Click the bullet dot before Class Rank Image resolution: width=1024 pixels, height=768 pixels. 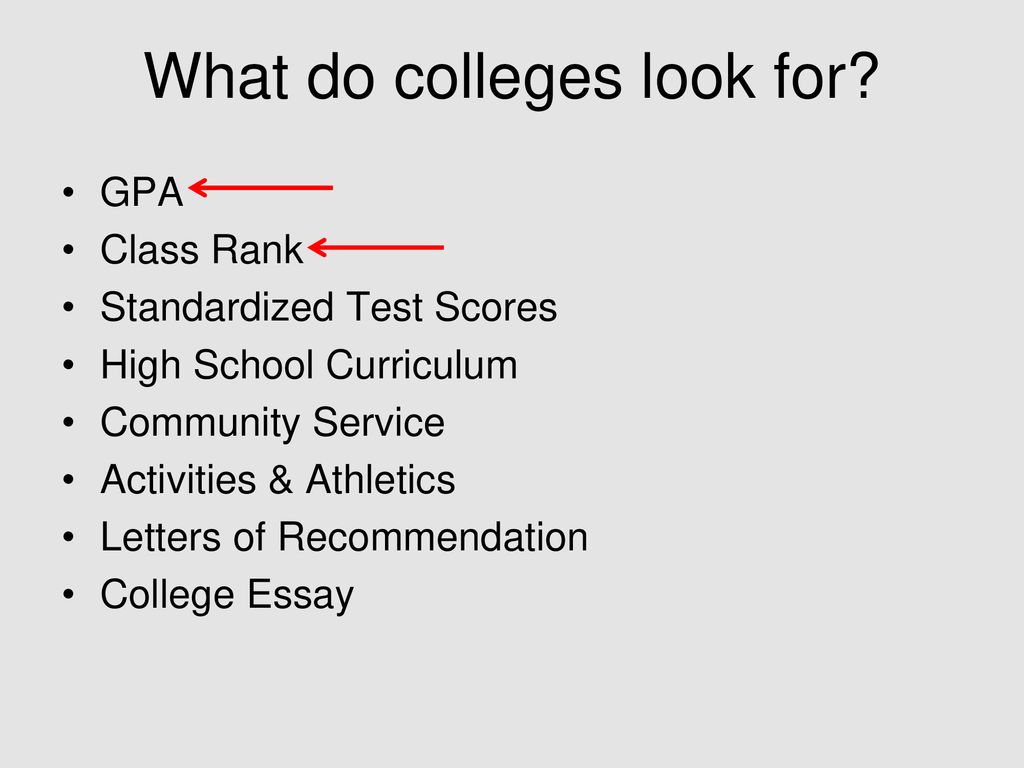69,250
